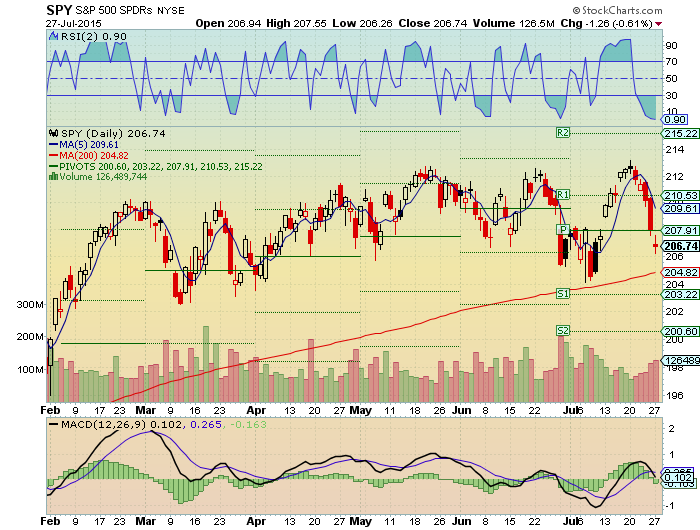Screen dimensions: 700x530
Task: Click the 207.91 price axis tag
Action: pyautogui.click(x=681, y=230)
